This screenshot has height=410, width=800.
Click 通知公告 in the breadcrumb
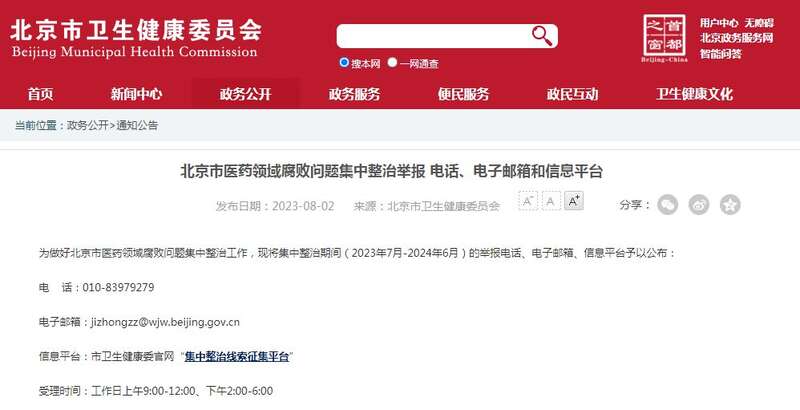point(137,125)
